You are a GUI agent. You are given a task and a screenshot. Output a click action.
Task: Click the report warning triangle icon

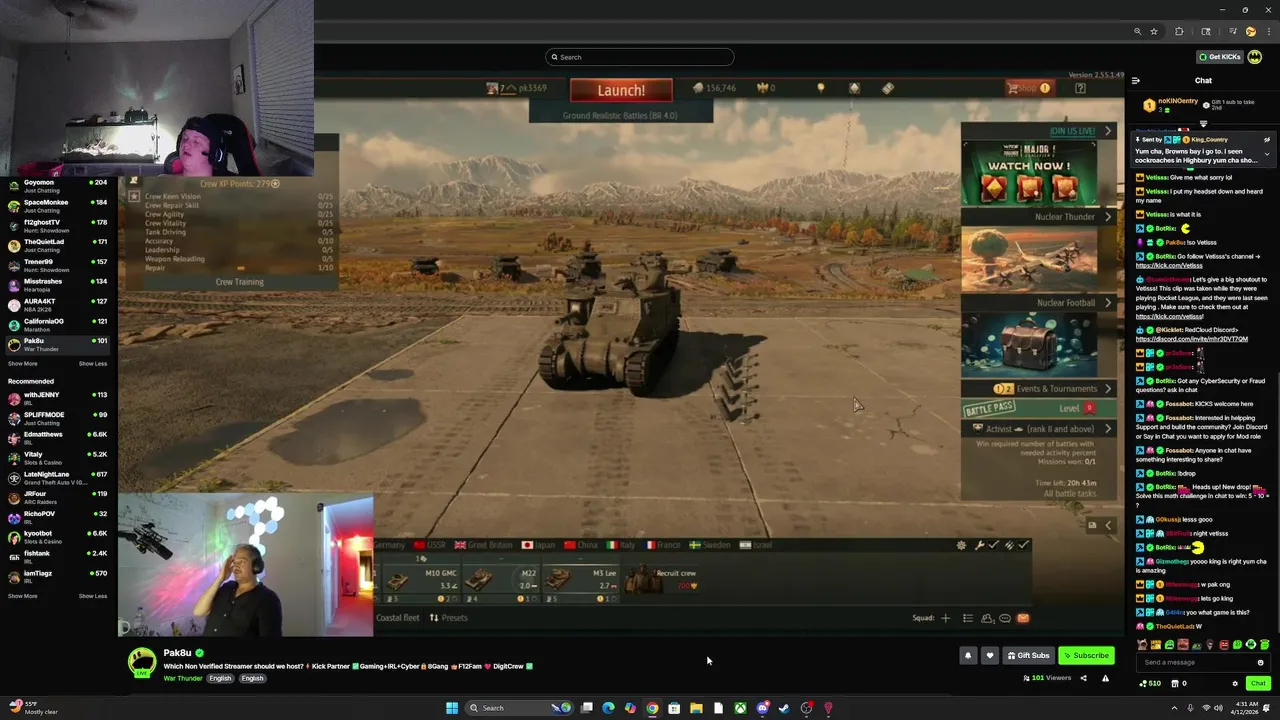1105,678
